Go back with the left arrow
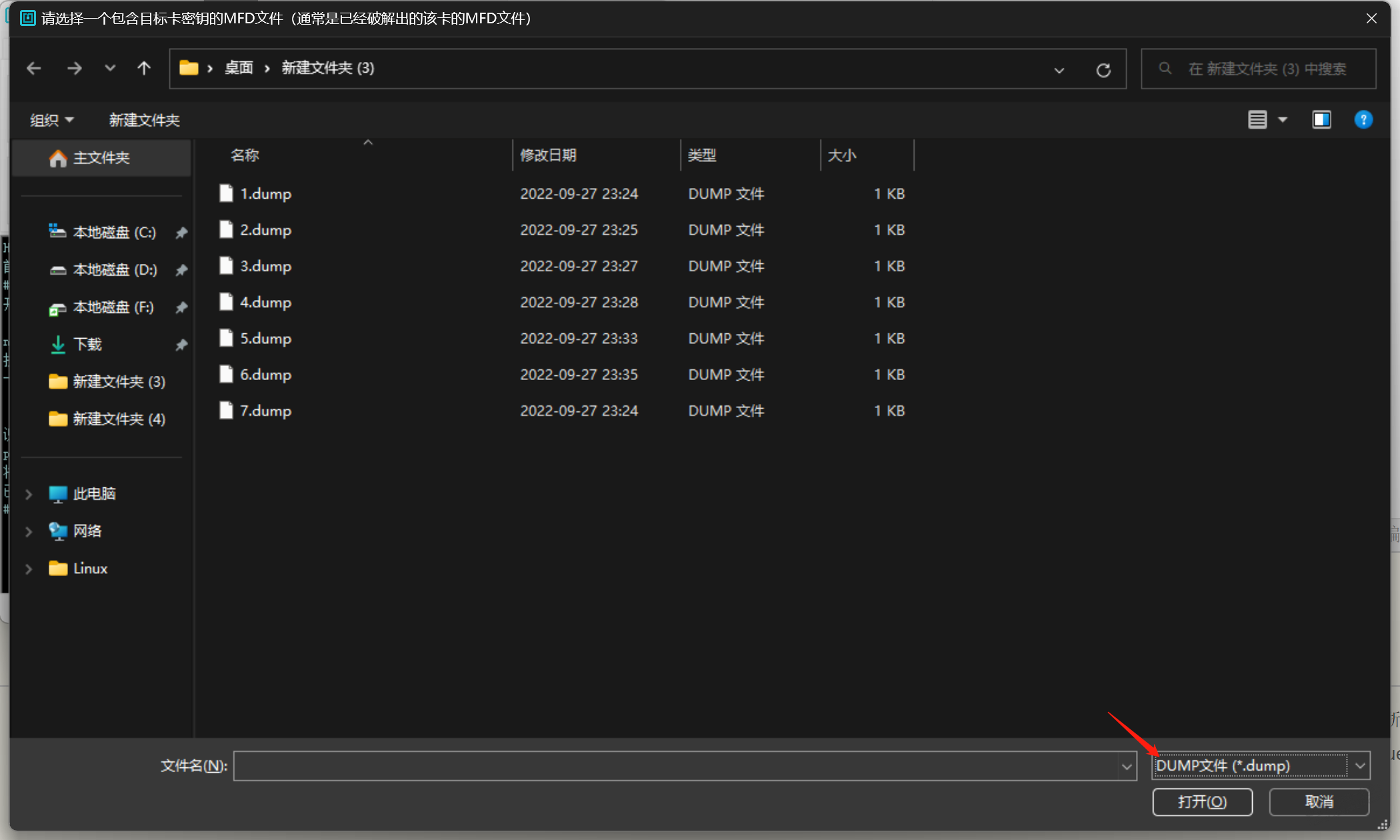1400x840 pixels. 34,68
